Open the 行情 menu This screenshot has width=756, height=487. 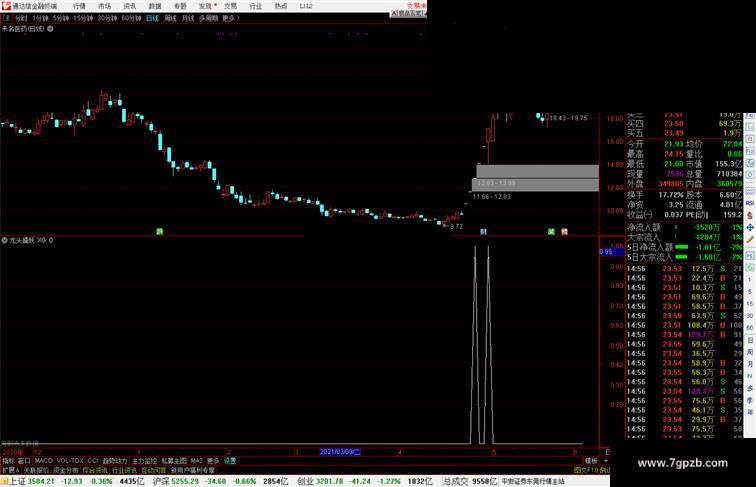point(79,6)
